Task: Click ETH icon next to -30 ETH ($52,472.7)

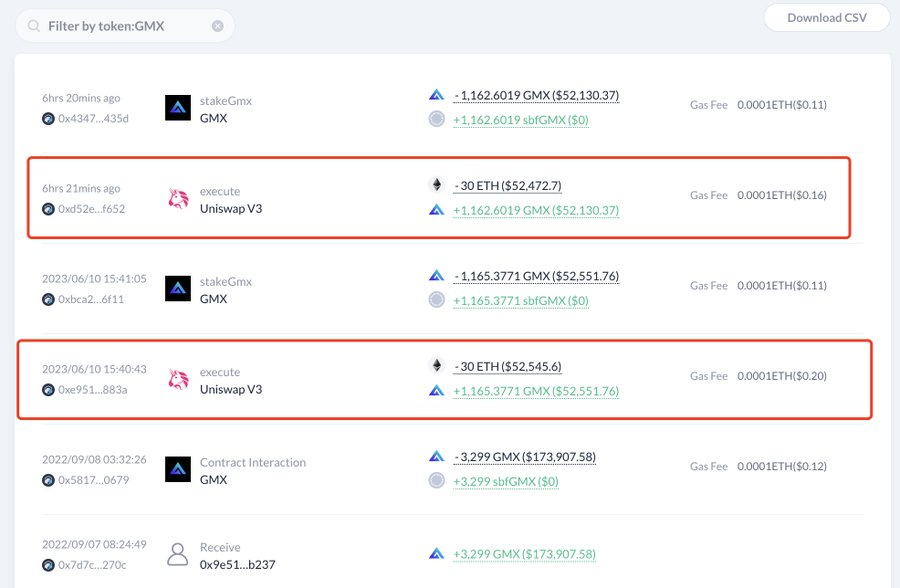Action: click(437, 184)
